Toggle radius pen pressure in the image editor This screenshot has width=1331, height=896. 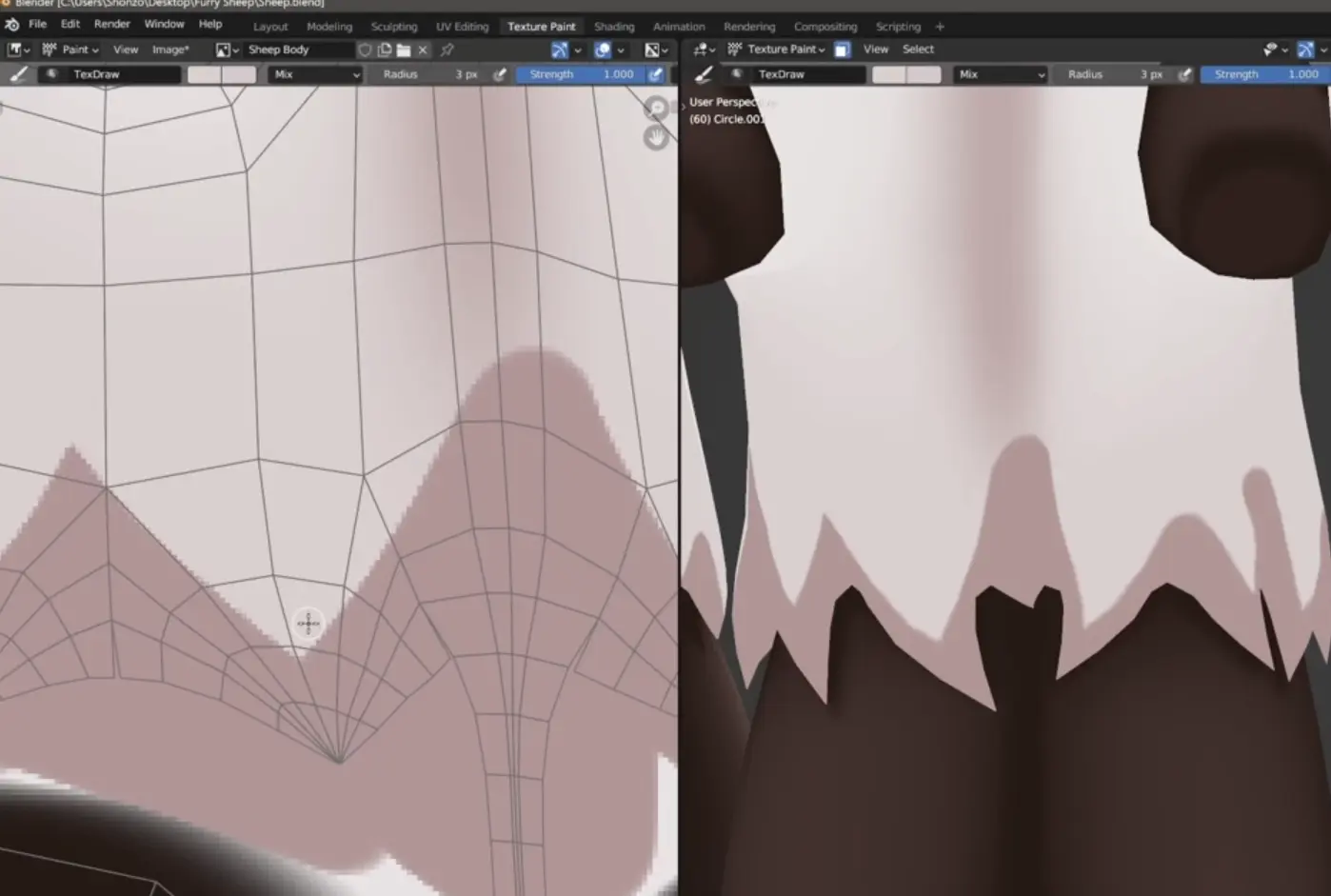[500, 74]
